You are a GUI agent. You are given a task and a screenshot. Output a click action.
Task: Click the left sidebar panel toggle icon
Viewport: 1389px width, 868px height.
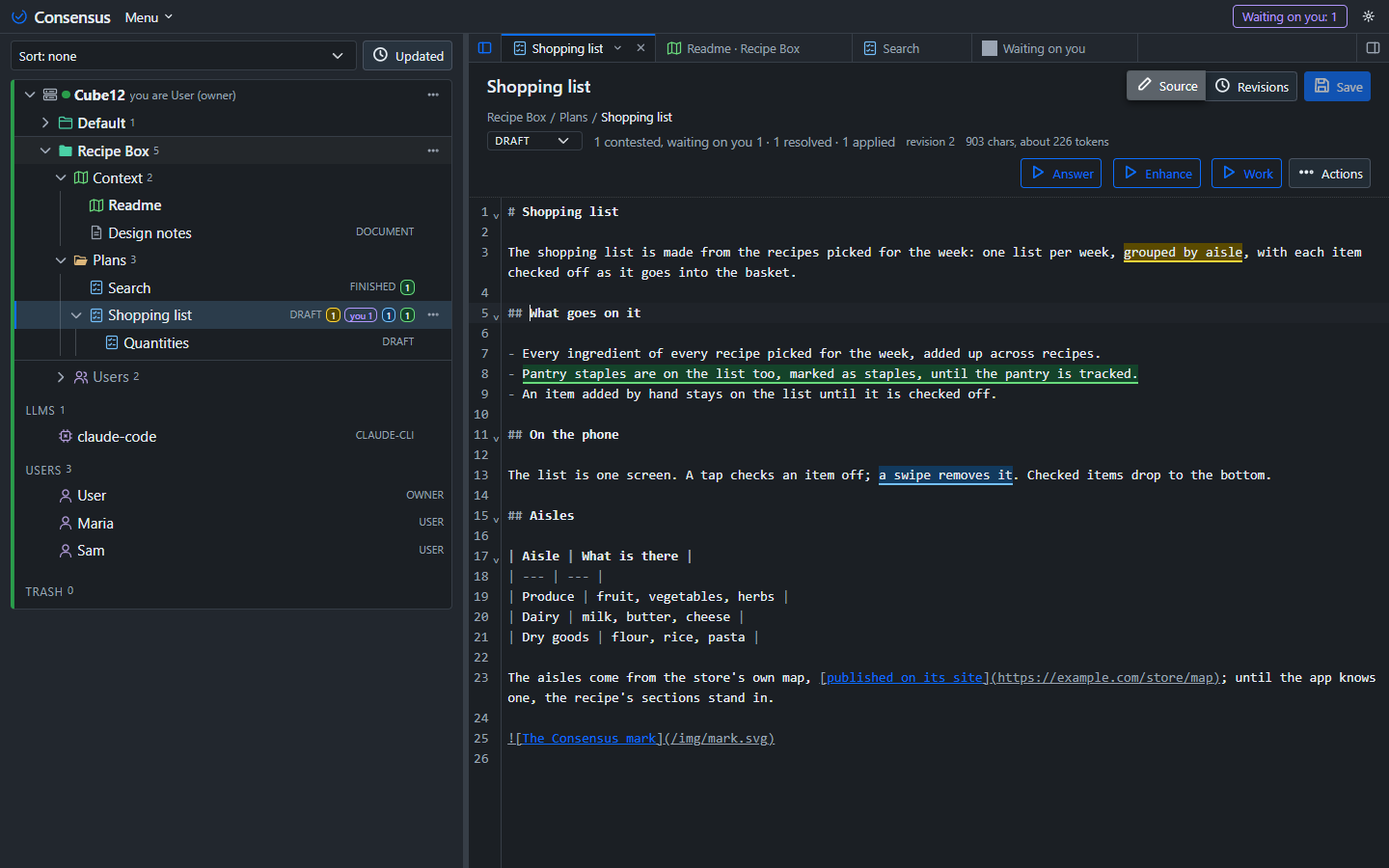[x=485, y=48]
